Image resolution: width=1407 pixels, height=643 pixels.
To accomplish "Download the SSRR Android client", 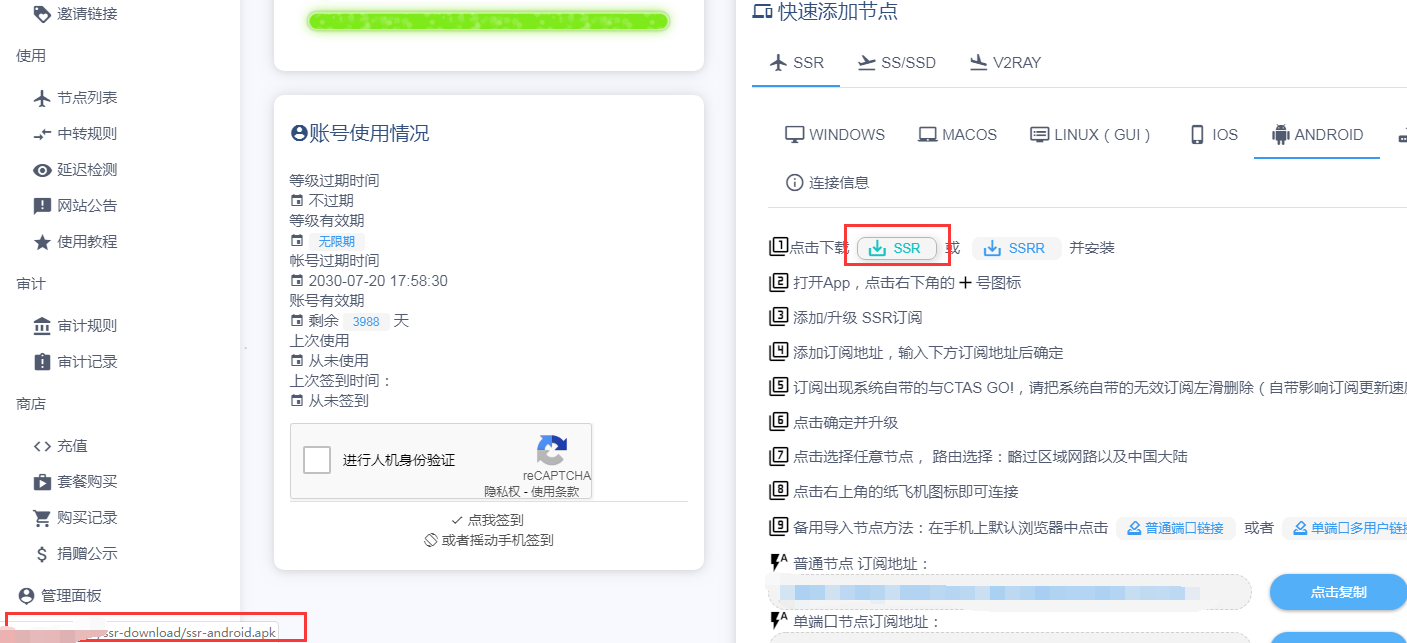I will coord(1016,248).
